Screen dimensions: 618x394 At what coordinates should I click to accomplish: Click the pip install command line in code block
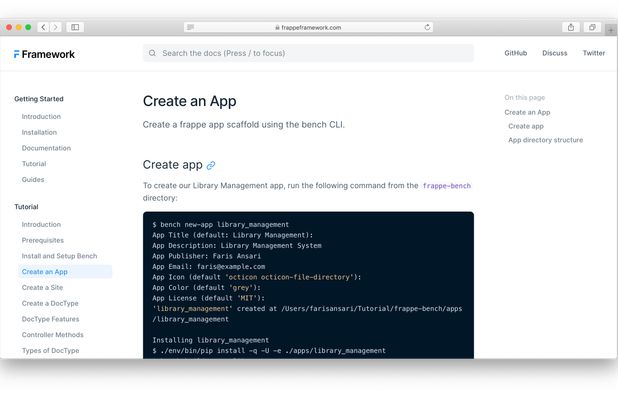pos(269,351)
